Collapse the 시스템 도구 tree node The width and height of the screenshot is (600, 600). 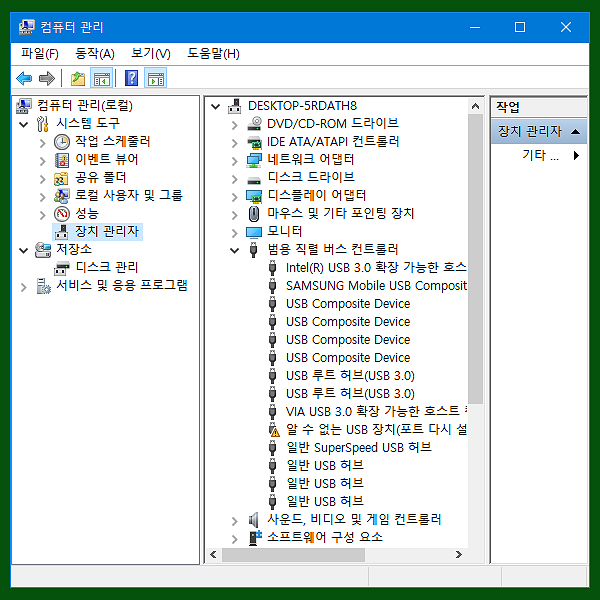pos(24,124)
